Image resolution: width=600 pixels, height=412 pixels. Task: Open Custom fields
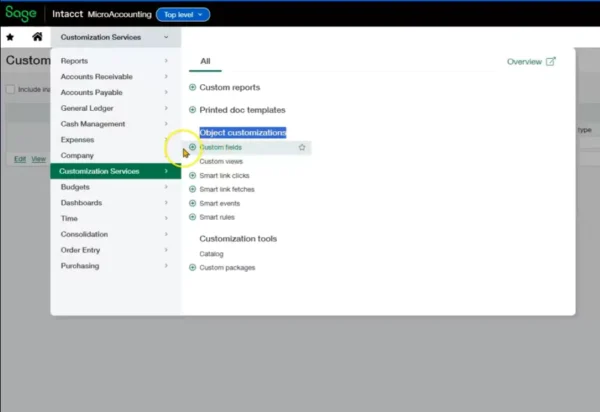coord(220,147)
